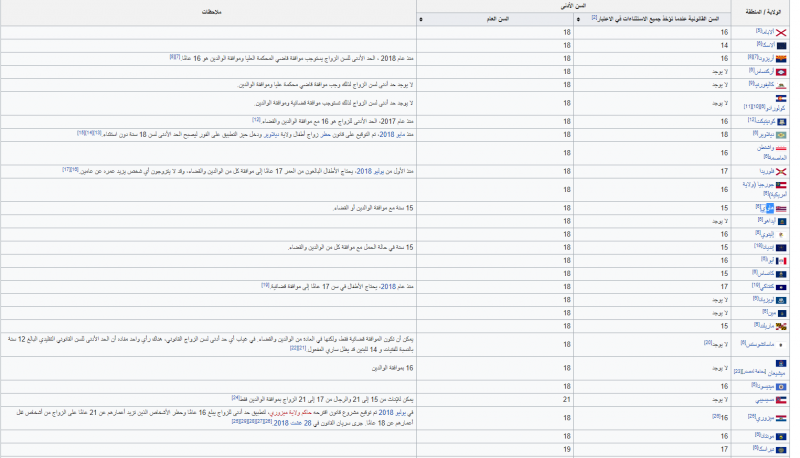
Task: Click the Alaska flag icon
Action: click(781, 46)
